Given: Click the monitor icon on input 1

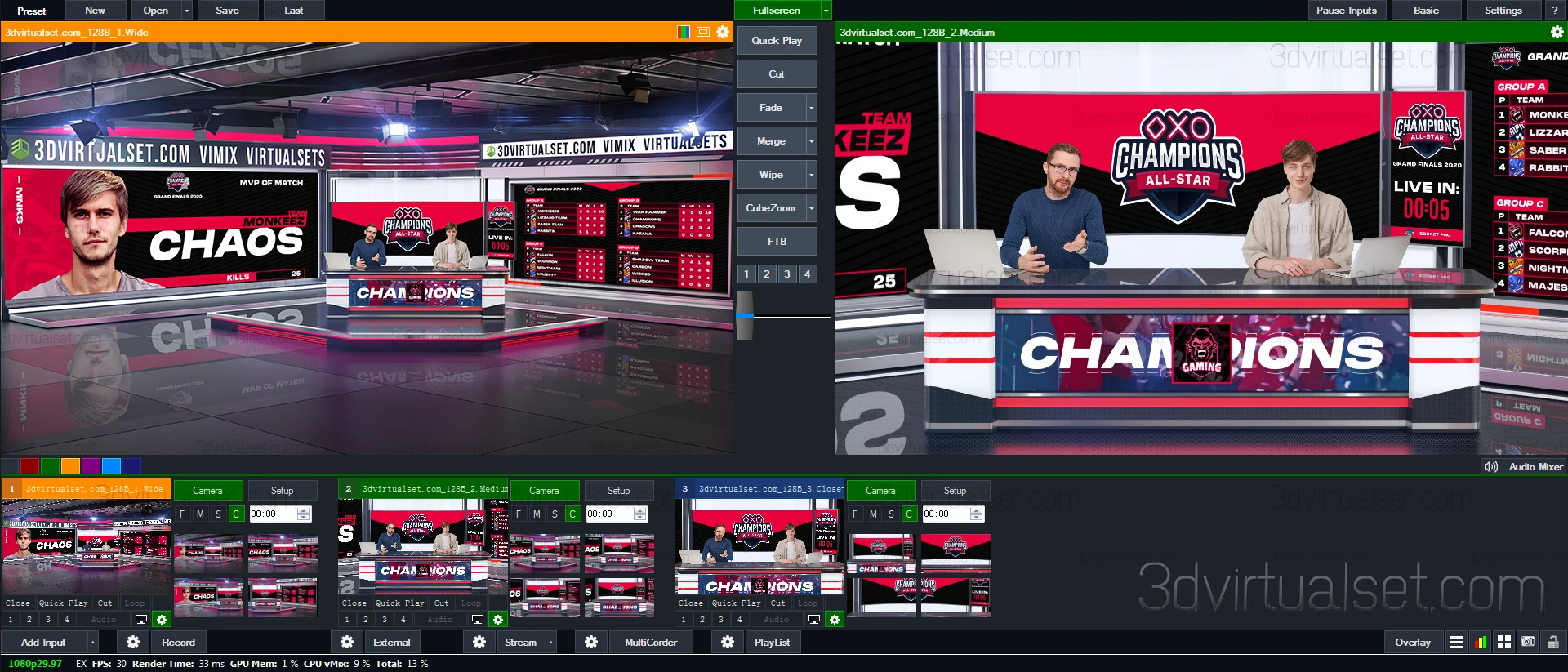Looking at the screenshot, I should pos(141,620).
